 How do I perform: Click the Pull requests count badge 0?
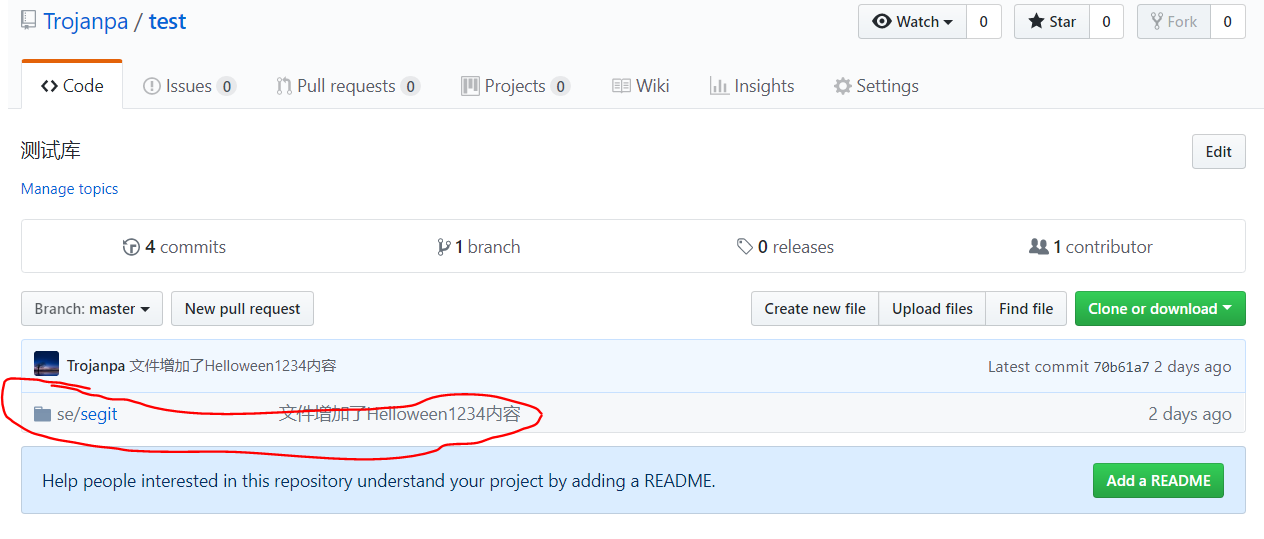tap(411, 86)
